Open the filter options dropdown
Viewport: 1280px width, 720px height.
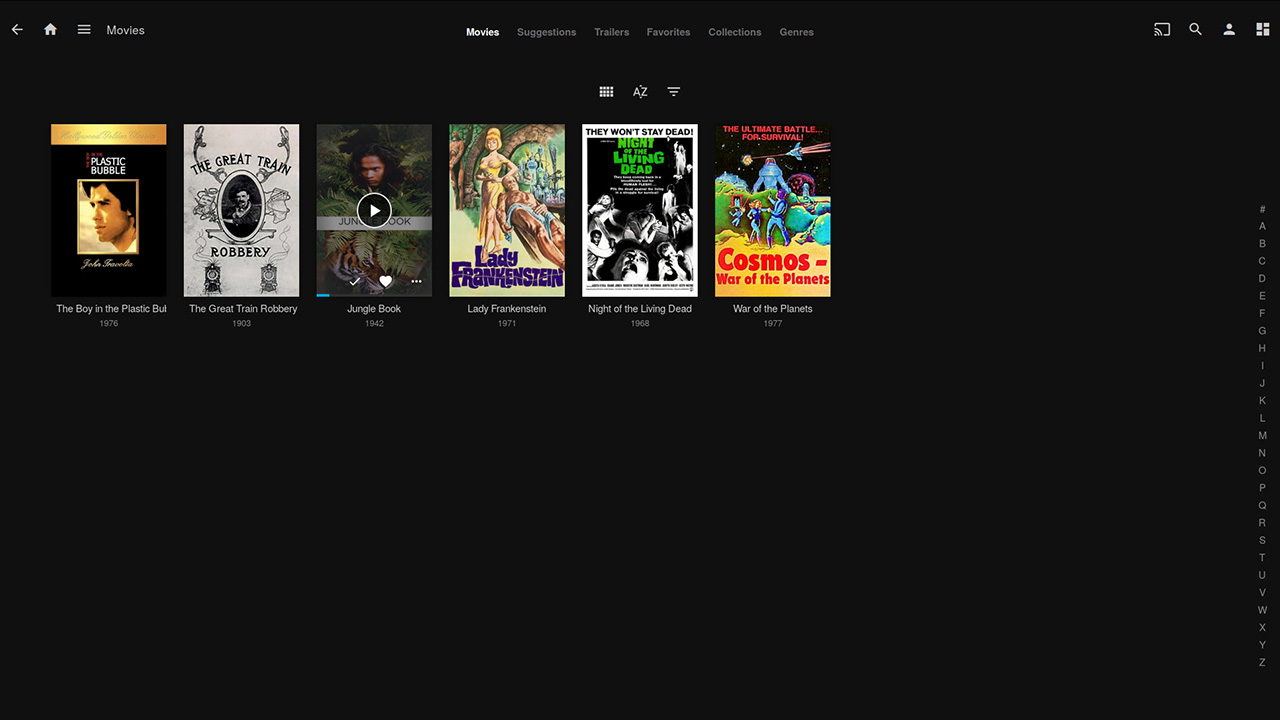(674, 92)
